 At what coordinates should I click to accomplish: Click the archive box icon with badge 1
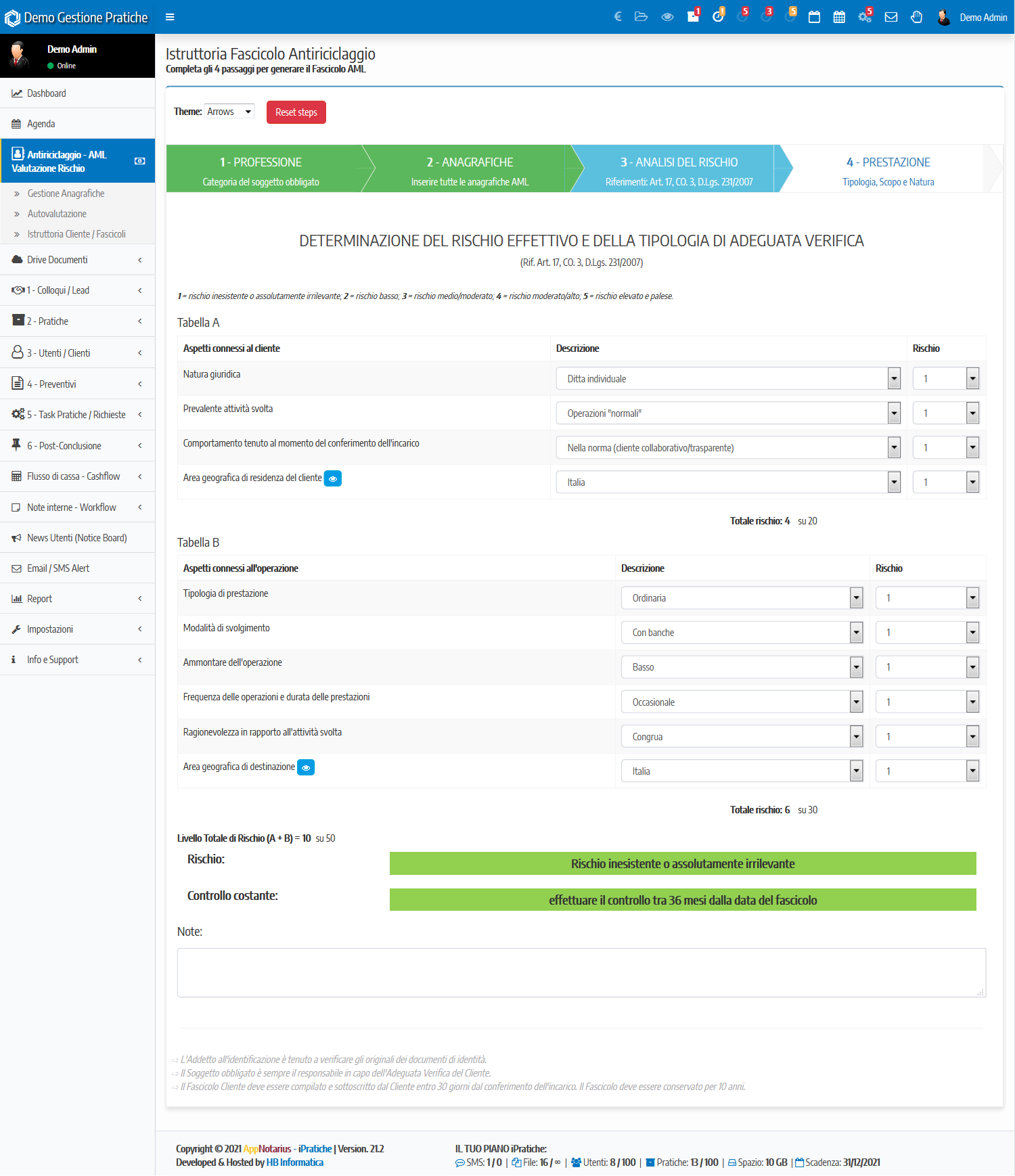tap(693, 17)
